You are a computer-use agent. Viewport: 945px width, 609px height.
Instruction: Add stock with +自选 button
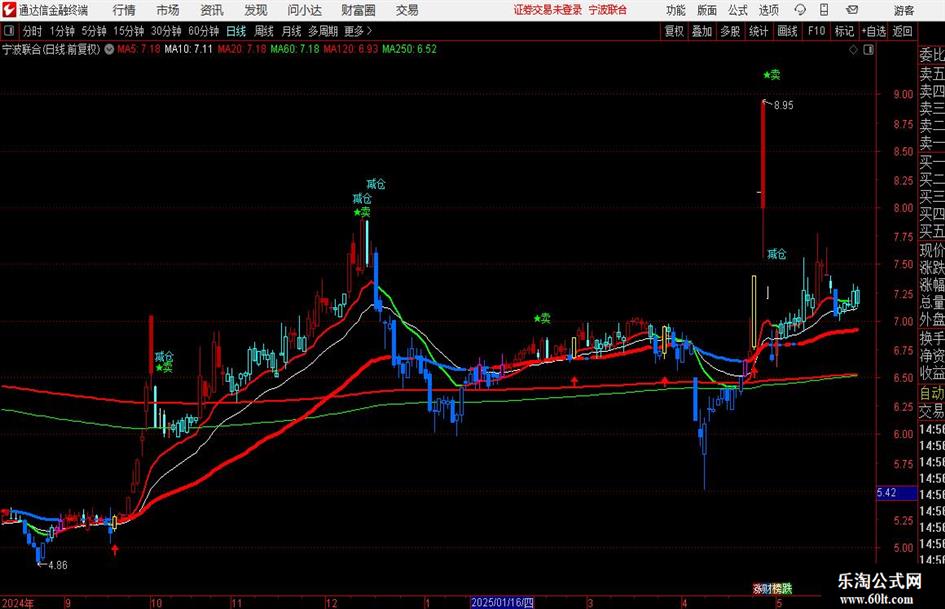(874, 31)
